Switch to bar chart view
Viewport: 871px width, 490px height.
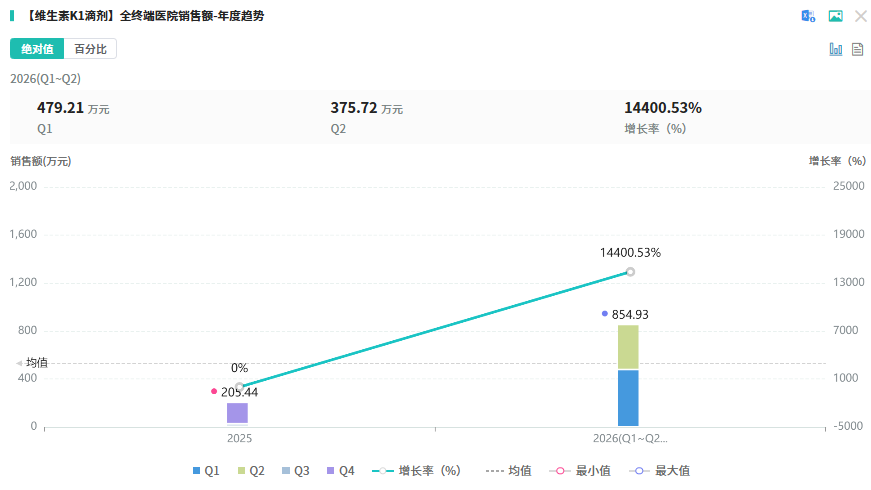[835, 49]
